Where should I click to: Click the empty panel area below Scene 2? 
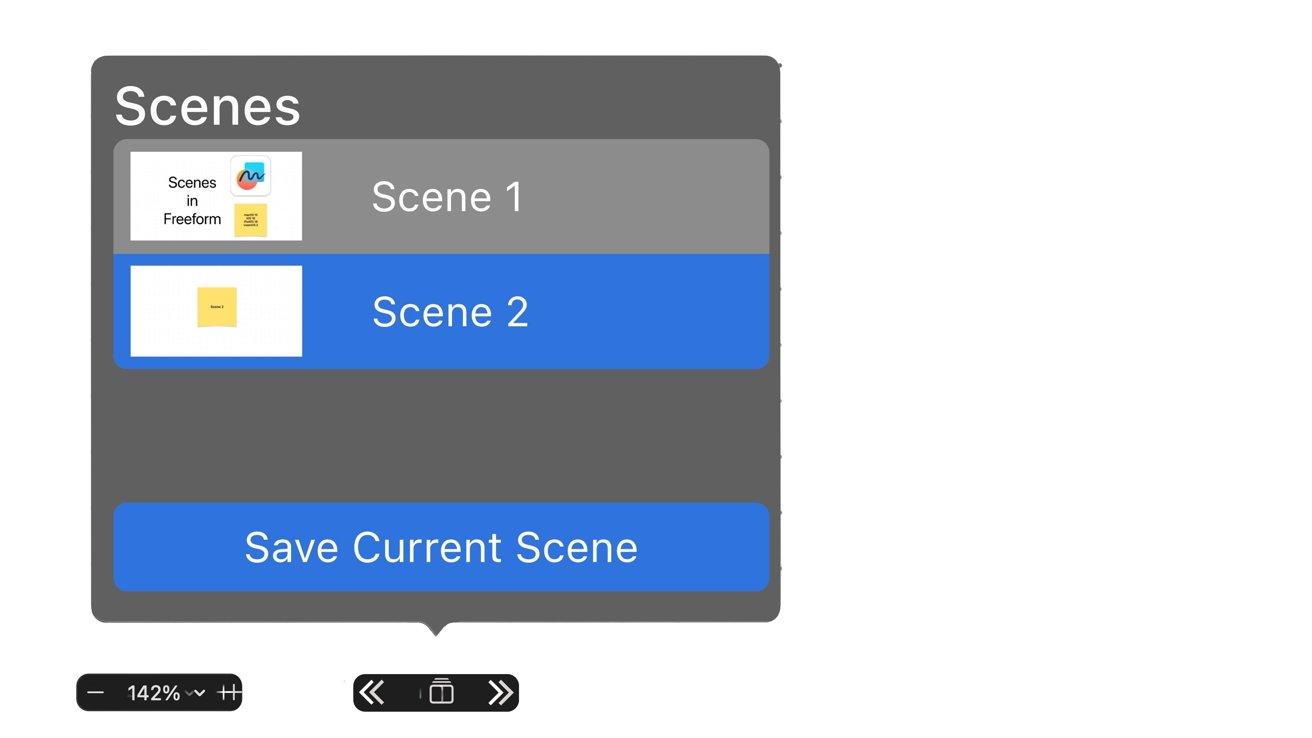[440, 435]
